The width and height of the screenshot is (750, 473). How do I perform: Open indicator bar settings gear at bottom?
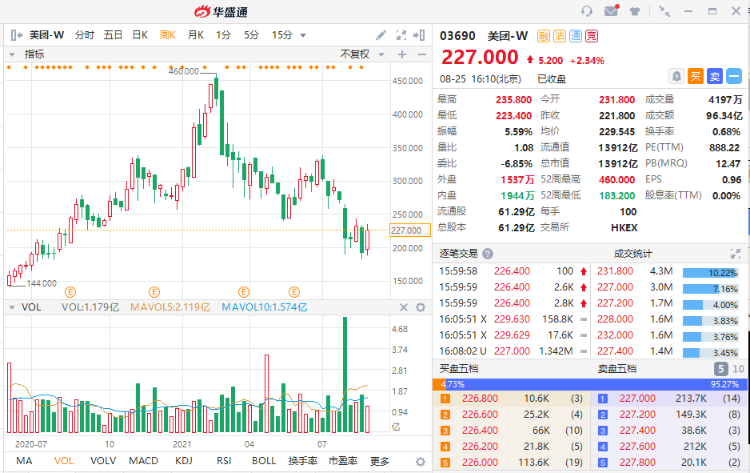click(x=420, y=462)
